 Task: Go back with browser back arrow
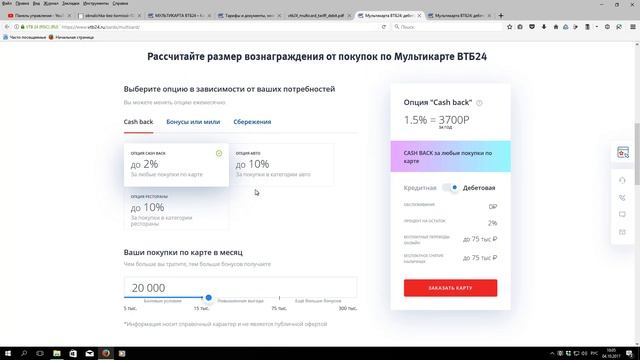[7, 27]
